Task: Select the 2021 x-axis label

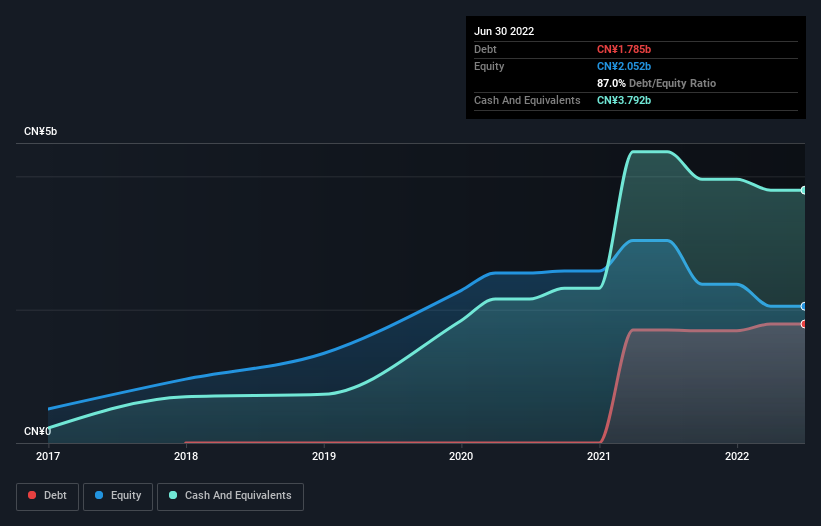Action: coord(598,456)
